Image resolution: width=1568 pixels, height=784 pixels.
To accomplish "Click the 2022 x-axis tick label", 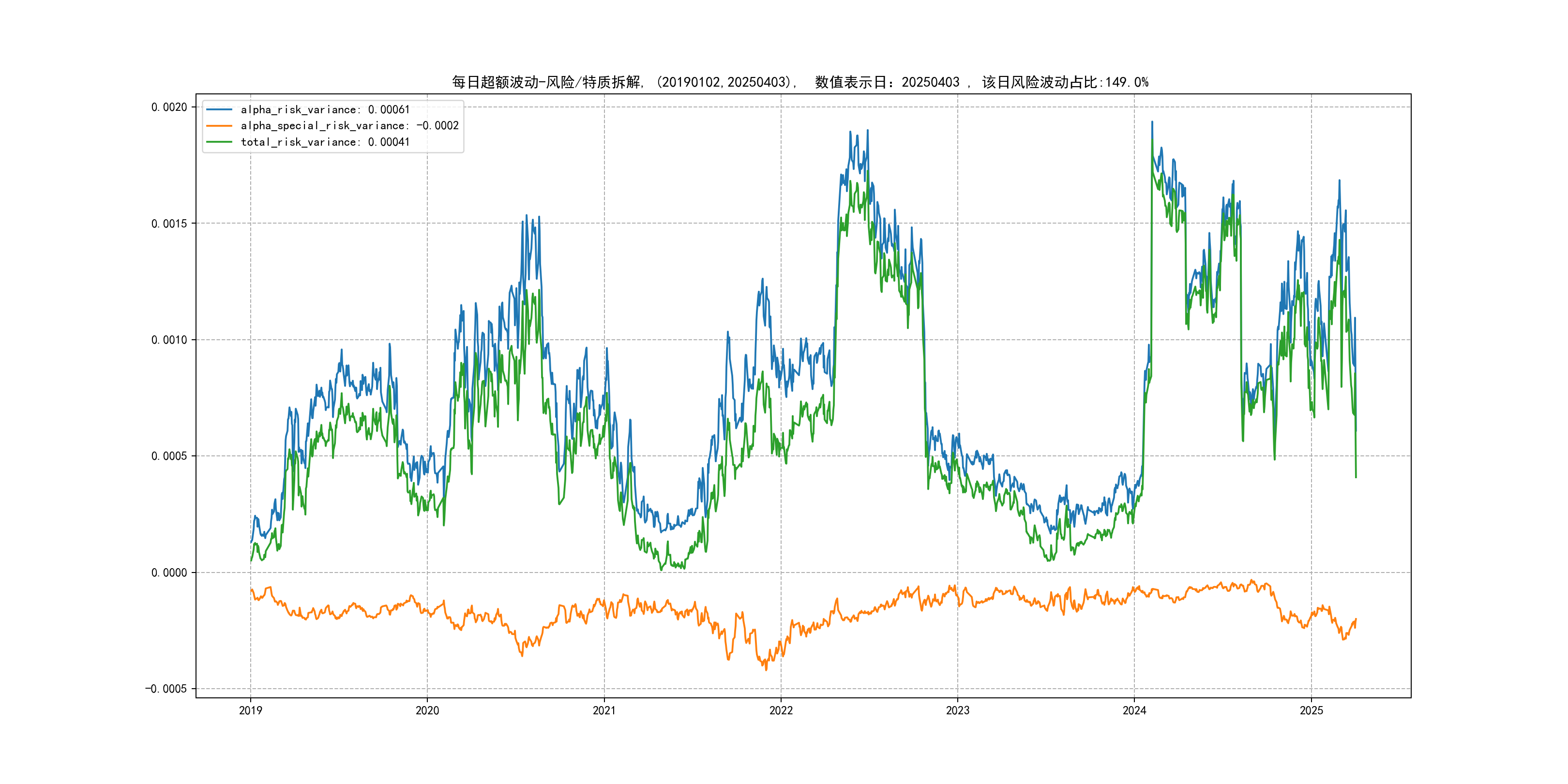I will [781, 710].
